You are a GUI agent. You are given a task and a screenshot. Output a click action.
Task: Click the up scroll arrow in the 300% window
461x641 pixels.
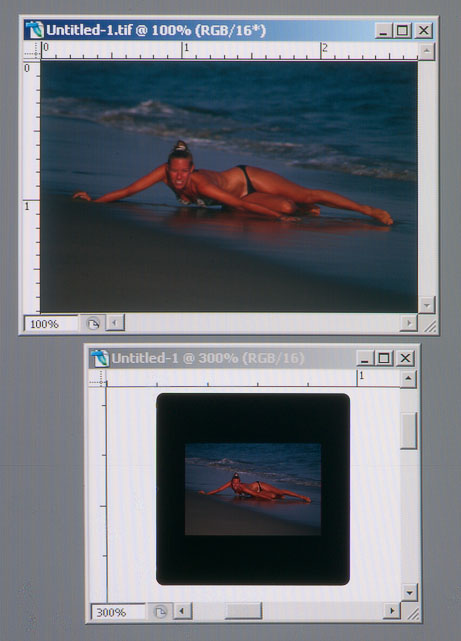point(408,379)
